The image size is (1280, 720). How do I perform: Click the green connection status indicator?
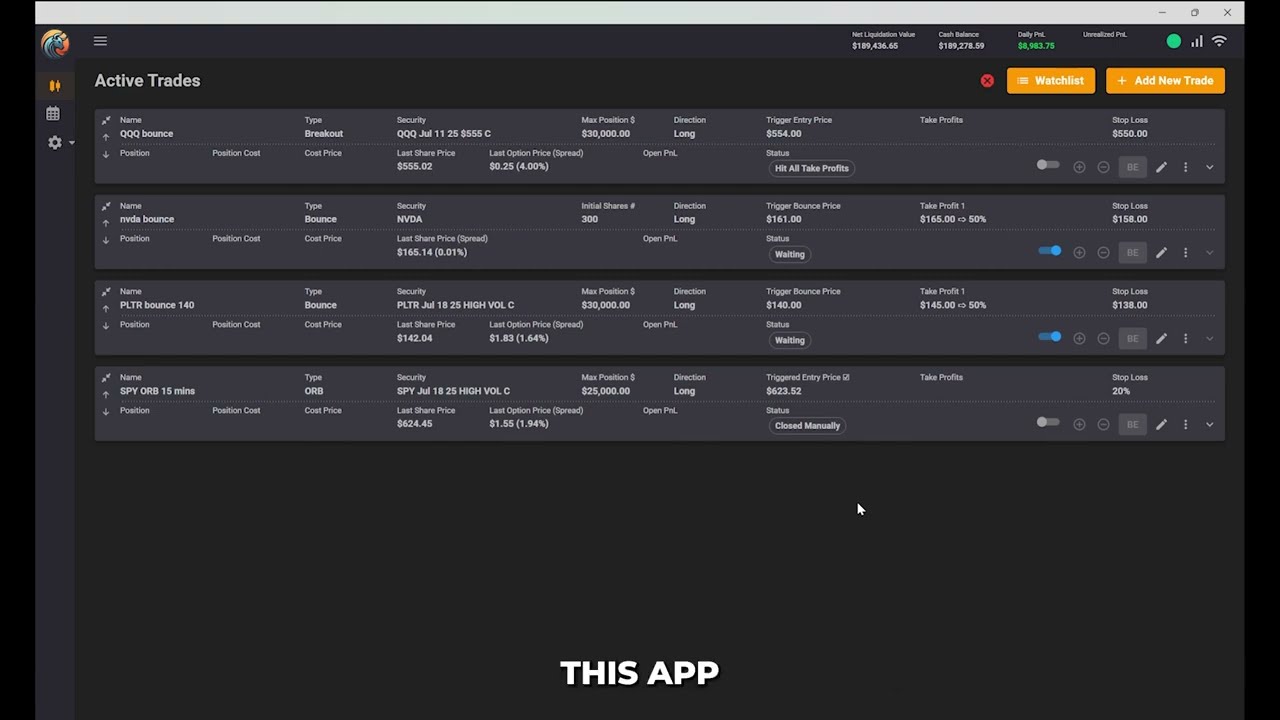[x=1174, y=41]
